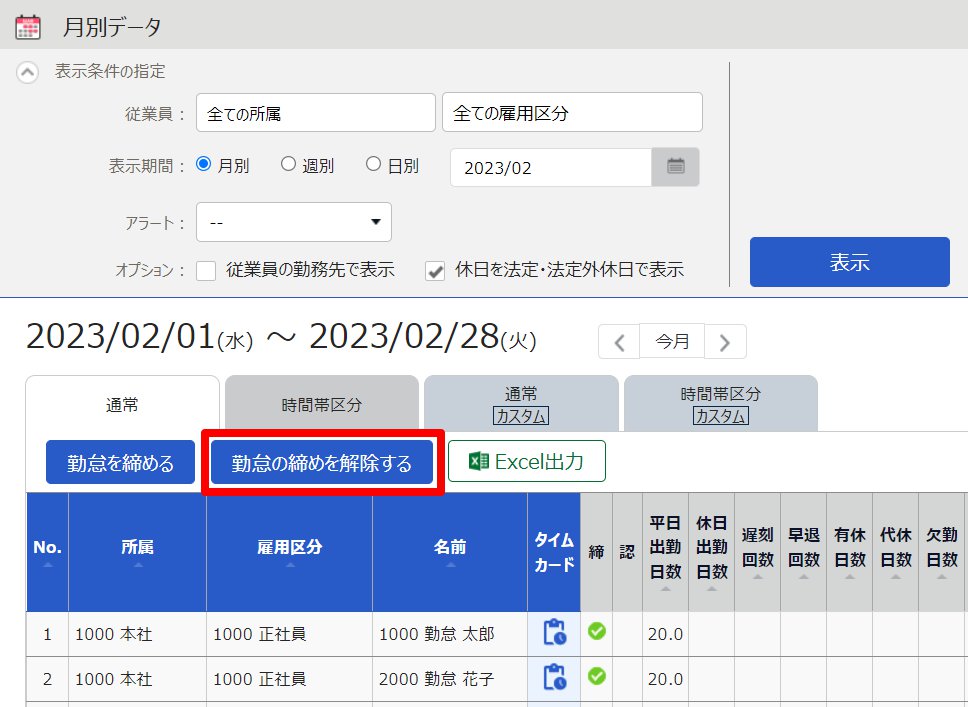Jump to 今月 button
Viewport: 968px width, 707px height.
point(672,341)
